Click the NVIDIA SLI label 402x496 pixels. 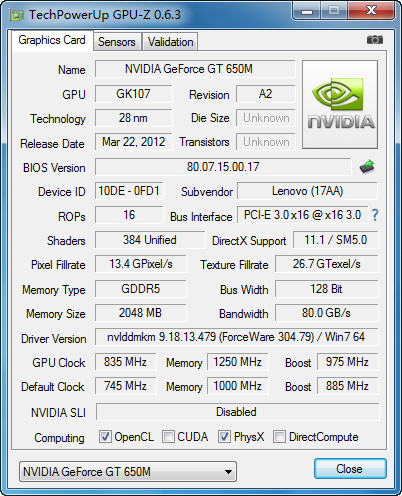click(x=58, y=413)
